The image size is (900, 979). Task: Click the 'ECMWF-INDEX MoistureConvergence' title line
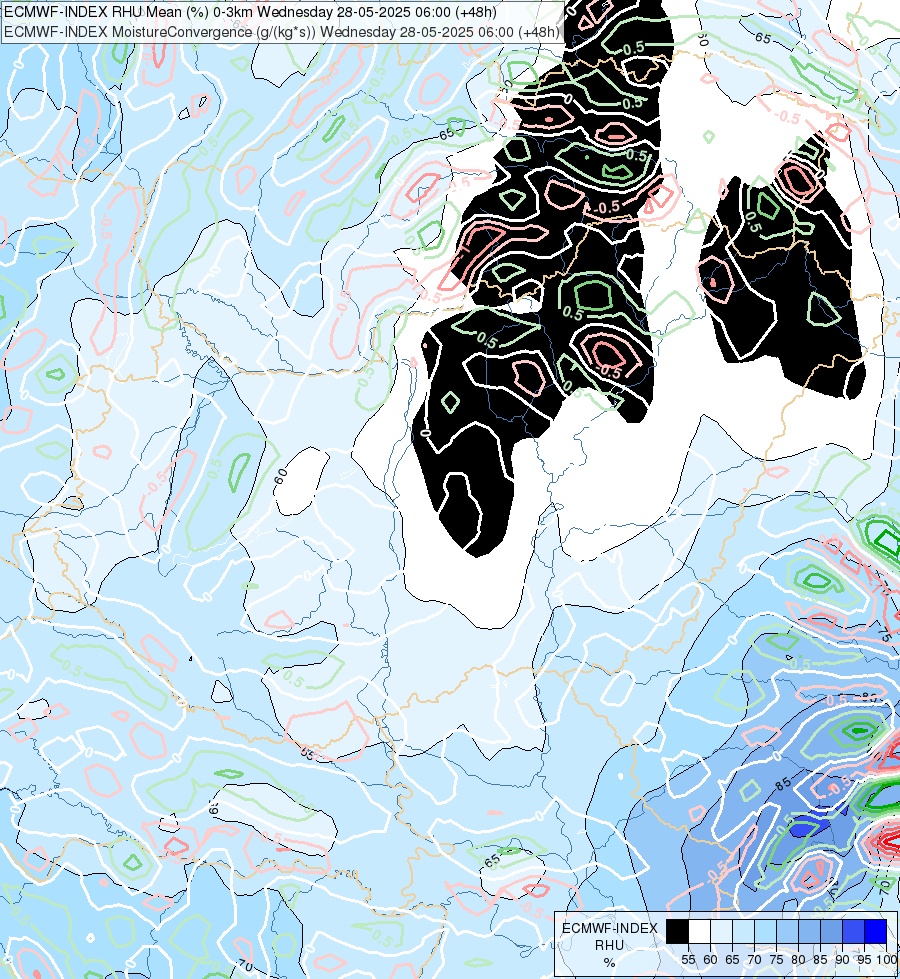(x=282, y=32)
